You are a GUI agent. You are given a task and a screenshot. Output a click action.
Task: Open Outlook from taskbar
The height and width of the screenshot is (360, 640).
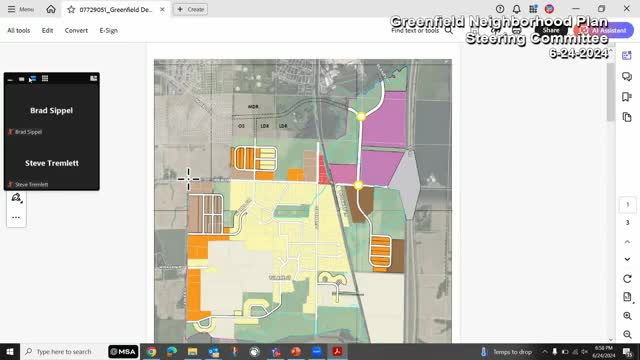tap(213, 351)
